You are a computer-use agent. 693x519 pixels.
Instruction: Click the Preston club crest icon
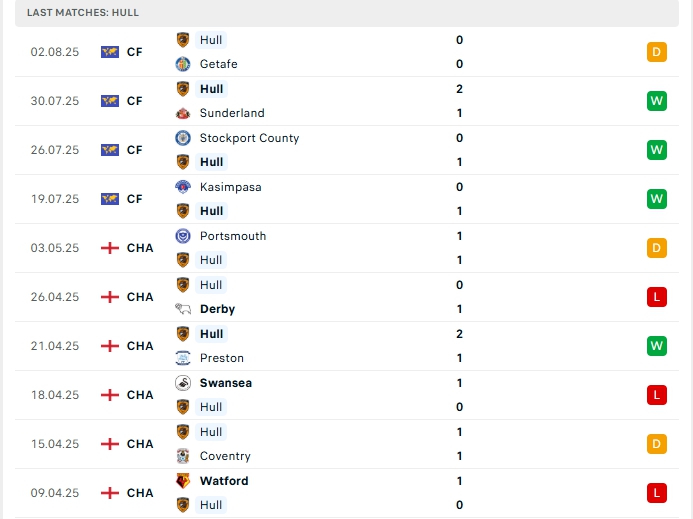(x=183, y=358)
